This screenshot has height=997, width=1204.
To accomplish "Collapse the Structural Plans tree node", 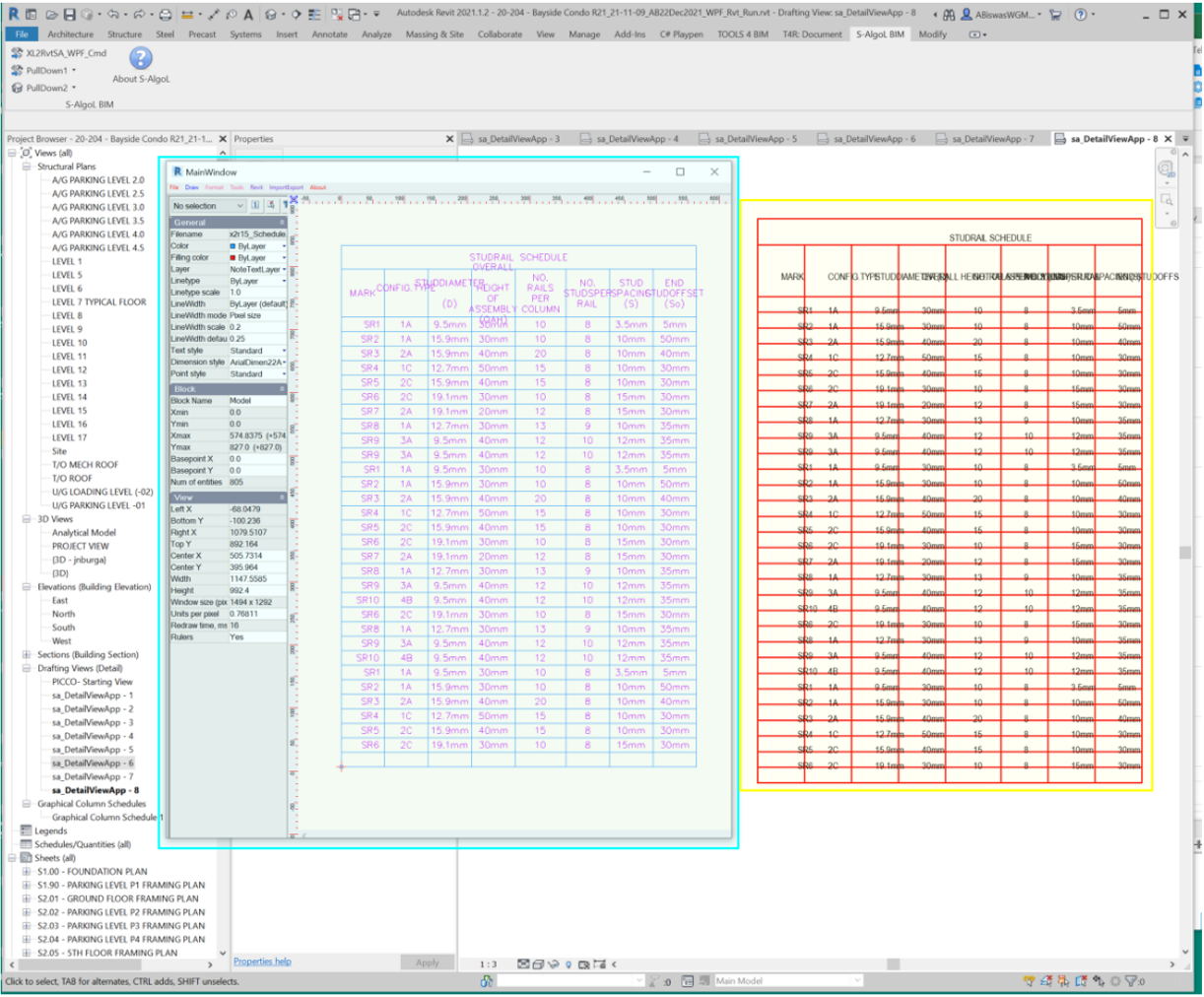I will click(27, 166).
